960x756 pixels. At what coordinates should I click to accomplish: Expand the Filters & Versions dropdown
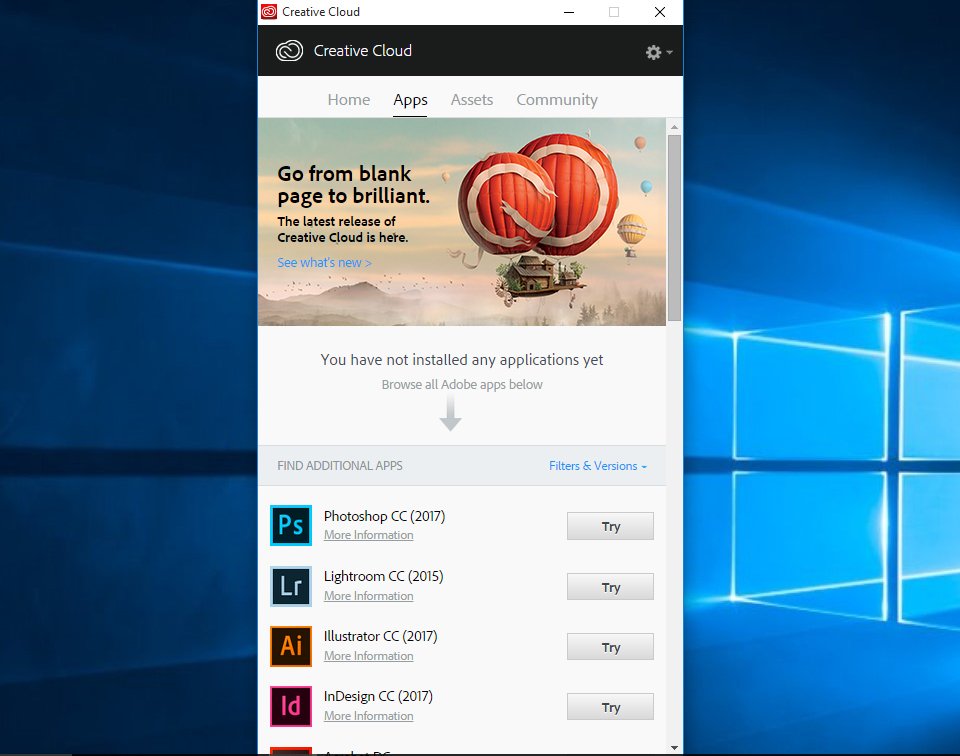pos(598,466)
